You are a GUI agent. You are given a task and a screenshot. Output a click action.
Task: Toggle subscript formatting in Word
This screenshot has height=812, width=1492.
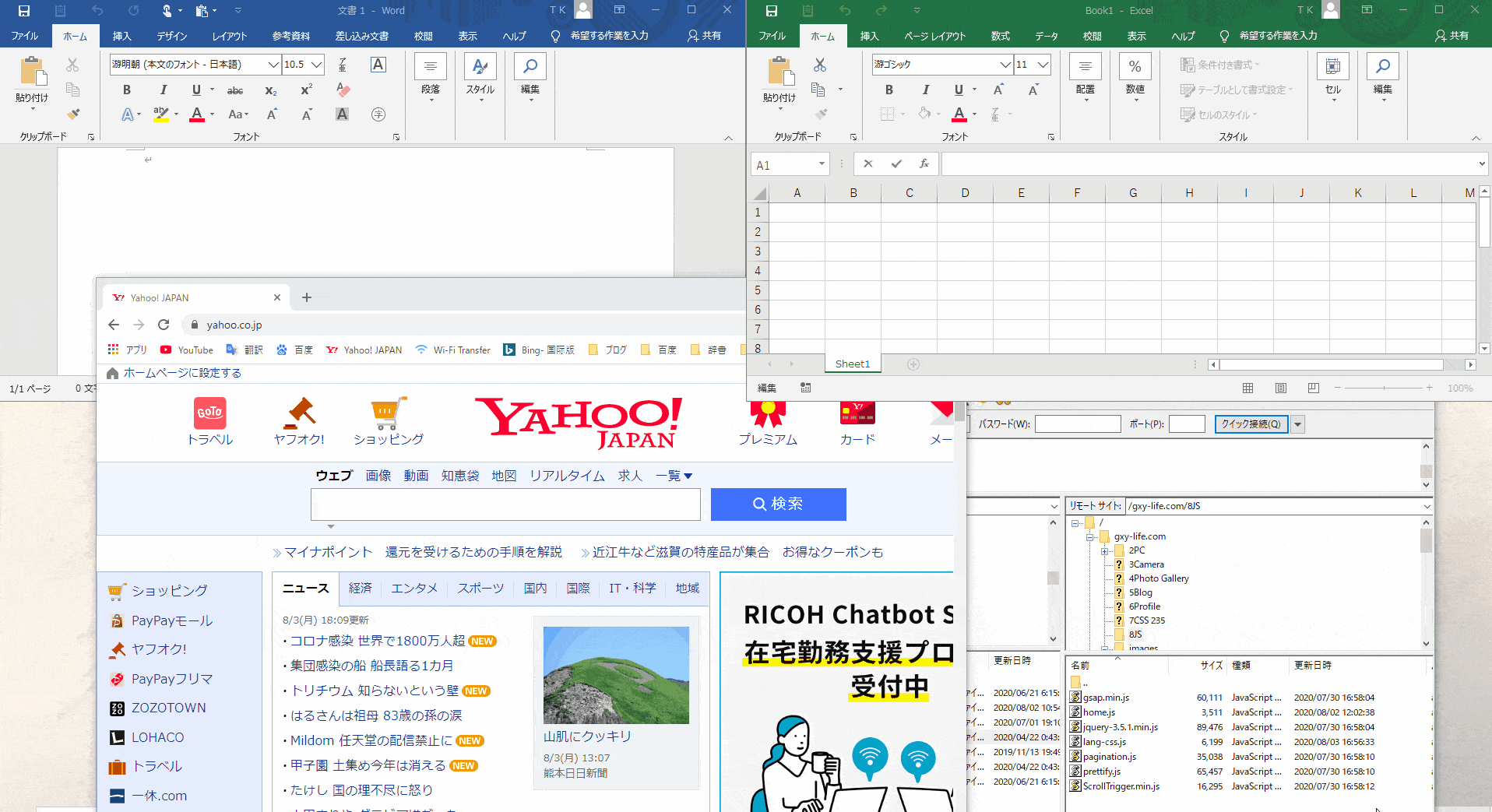pos(270,90)
